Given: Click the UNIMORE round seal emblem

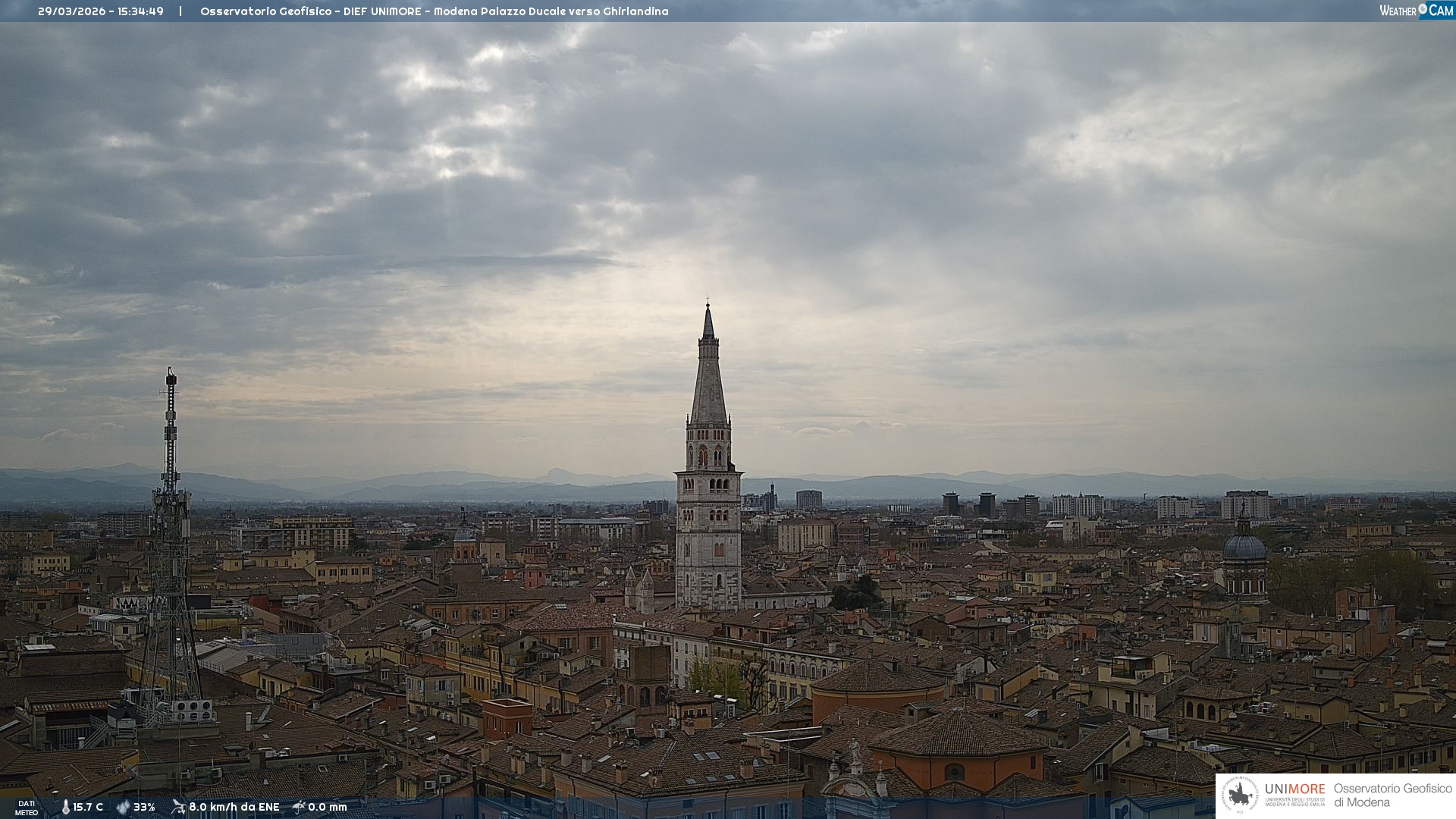Looking at the screenshot, I should click(1240, 795).
